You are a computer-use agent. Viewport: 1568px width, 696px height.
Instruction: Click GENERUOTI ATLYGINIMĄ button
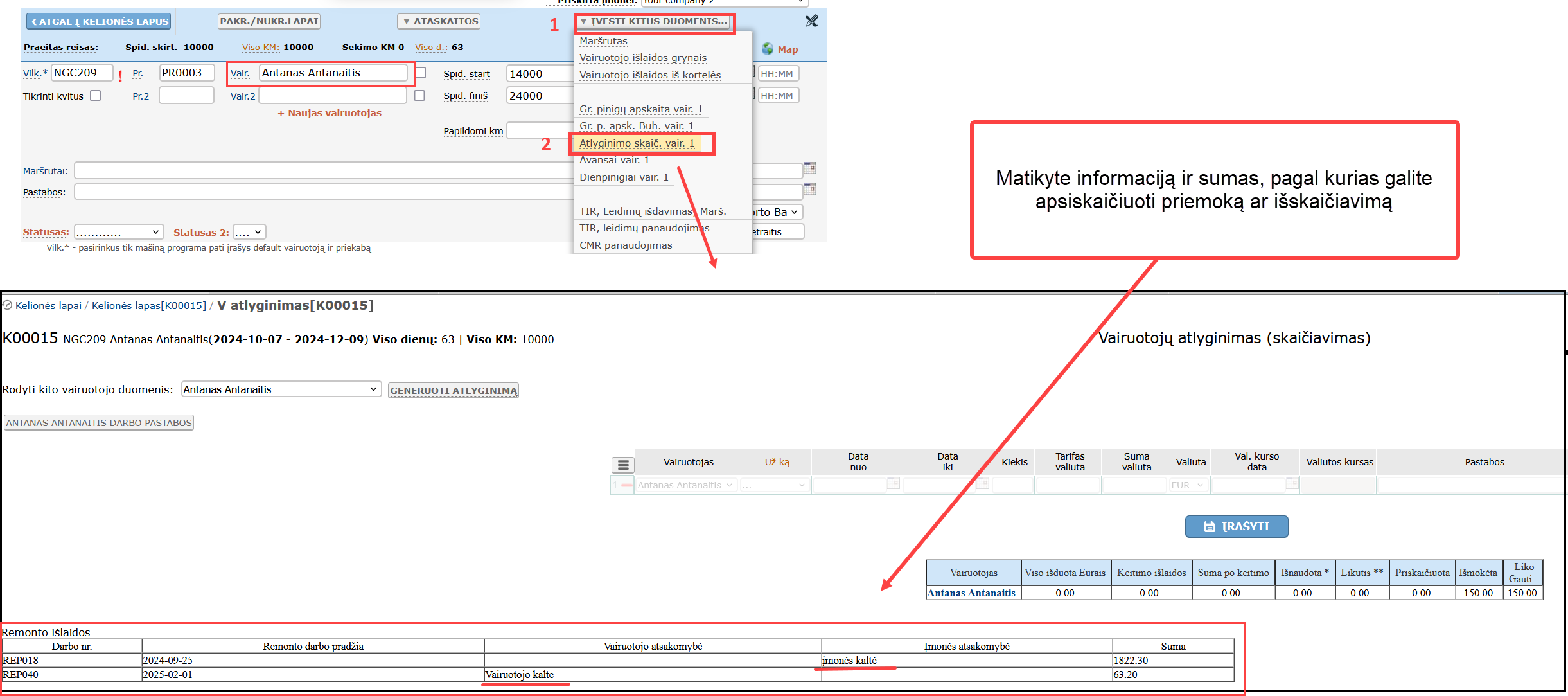click(454, 391)
